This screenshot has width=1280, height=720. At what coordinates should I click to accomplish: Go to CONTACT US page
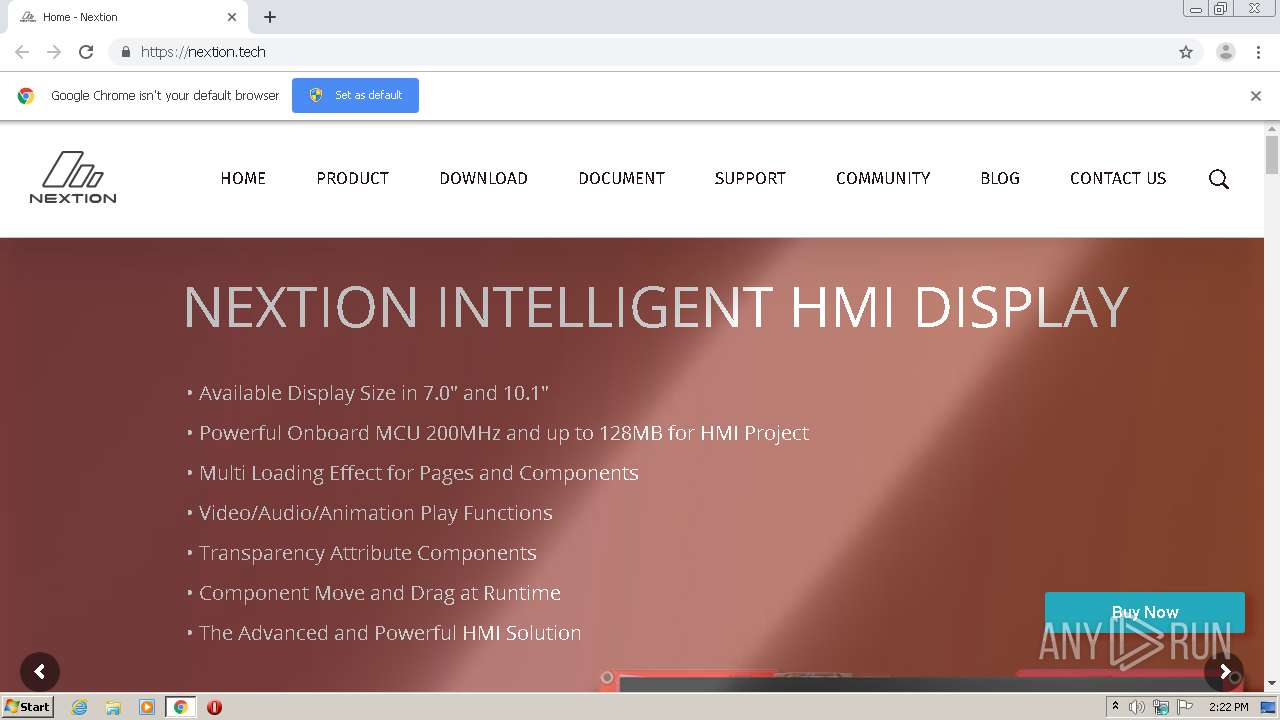coord(1118,178)
